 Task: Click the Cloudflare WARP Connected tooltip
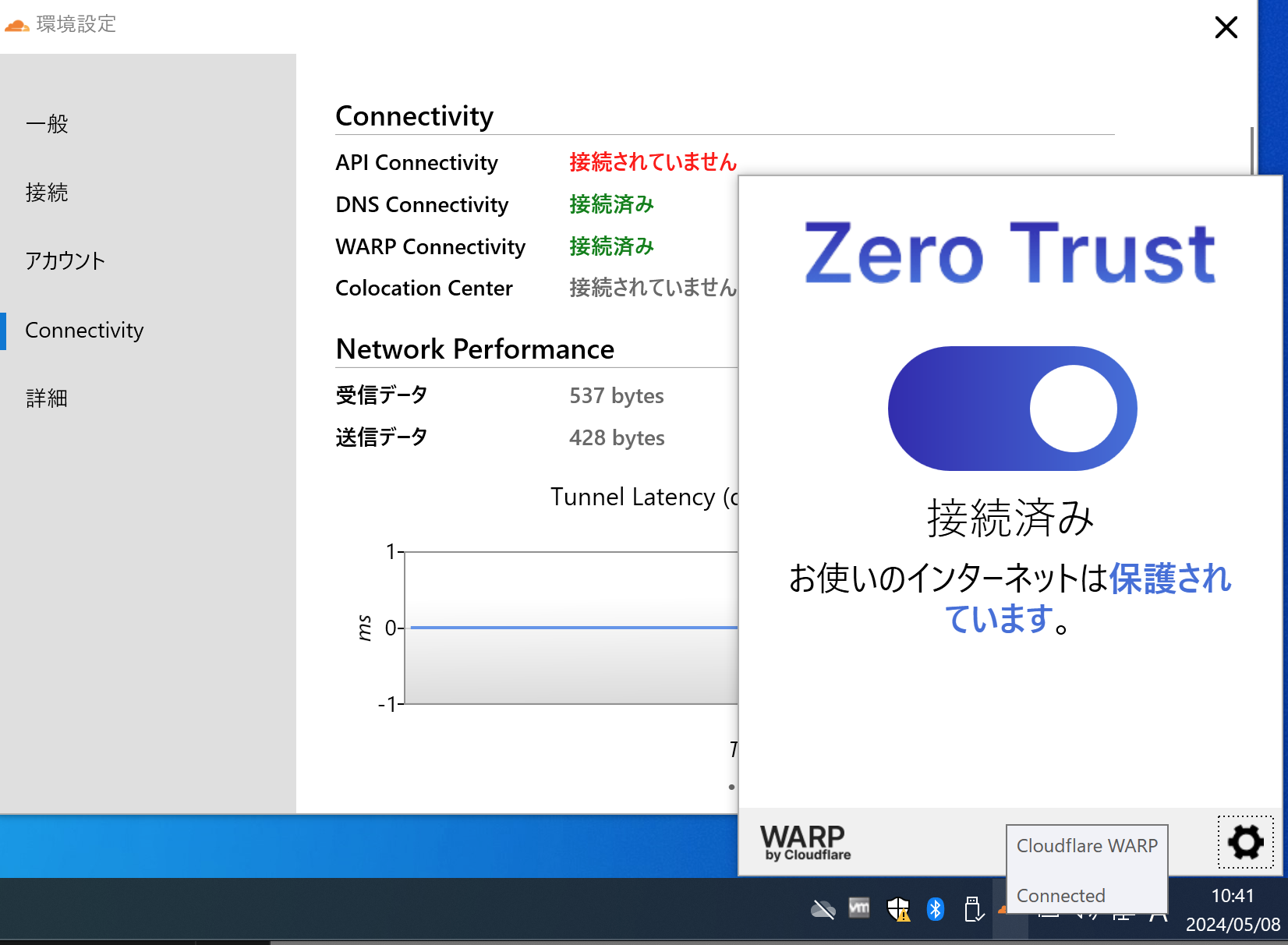(x=1087, y=869)
